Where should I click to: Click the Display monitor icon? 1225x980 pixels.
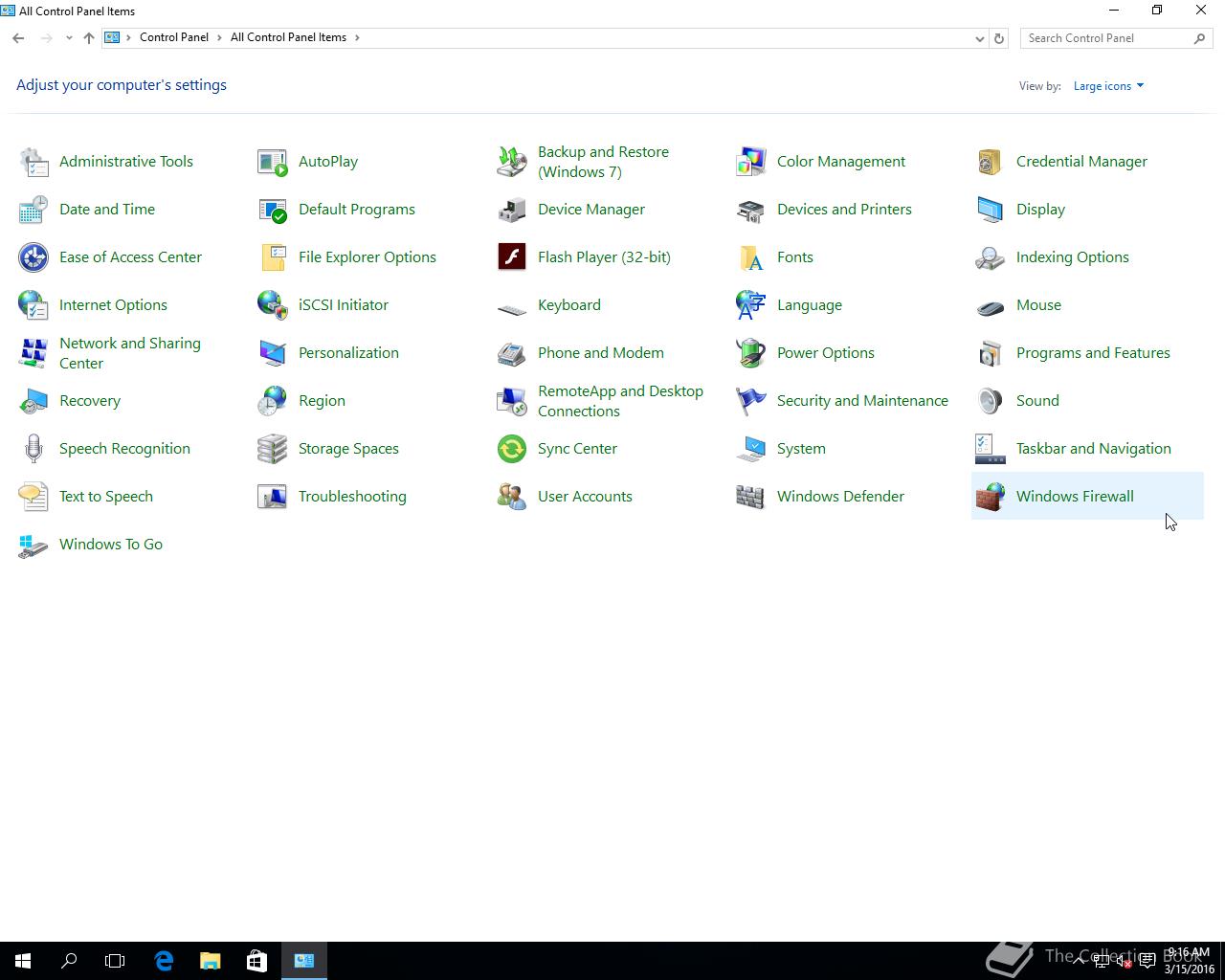(991, 210)
